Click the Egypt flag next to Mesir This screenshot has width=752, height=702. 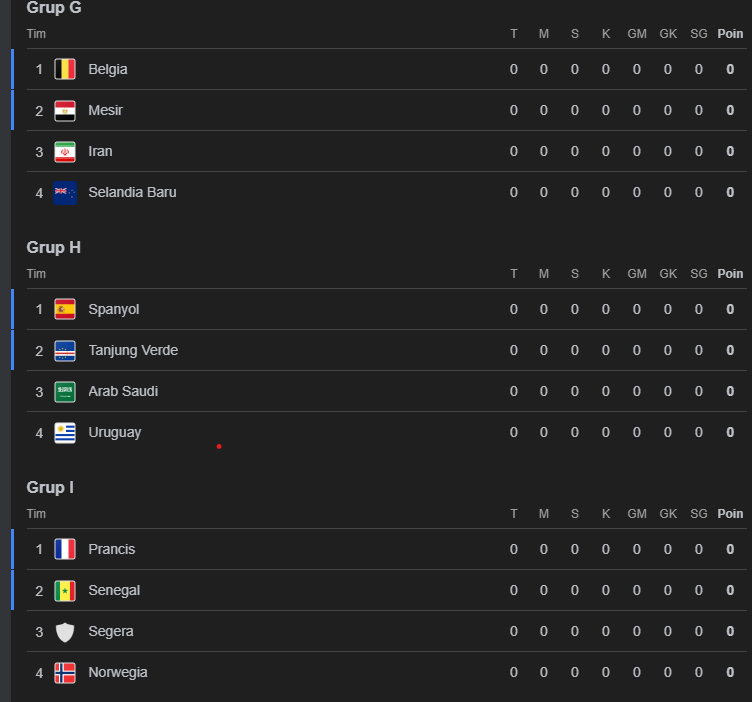(x=65, y=110)
